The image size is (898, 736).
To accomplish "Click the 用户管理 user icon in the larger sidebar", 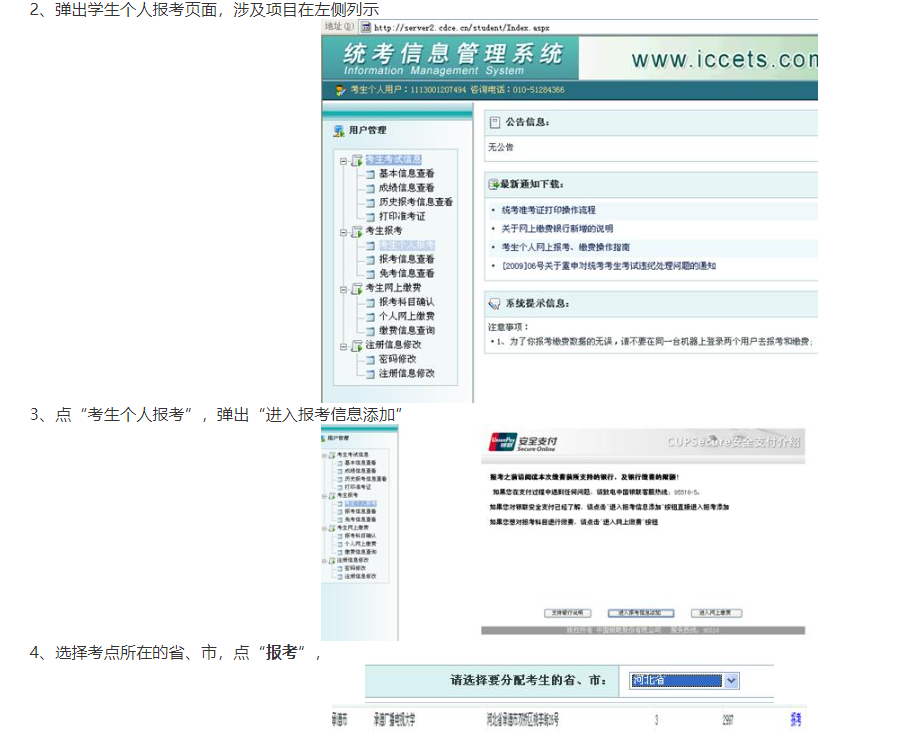I will coord(339,130).
